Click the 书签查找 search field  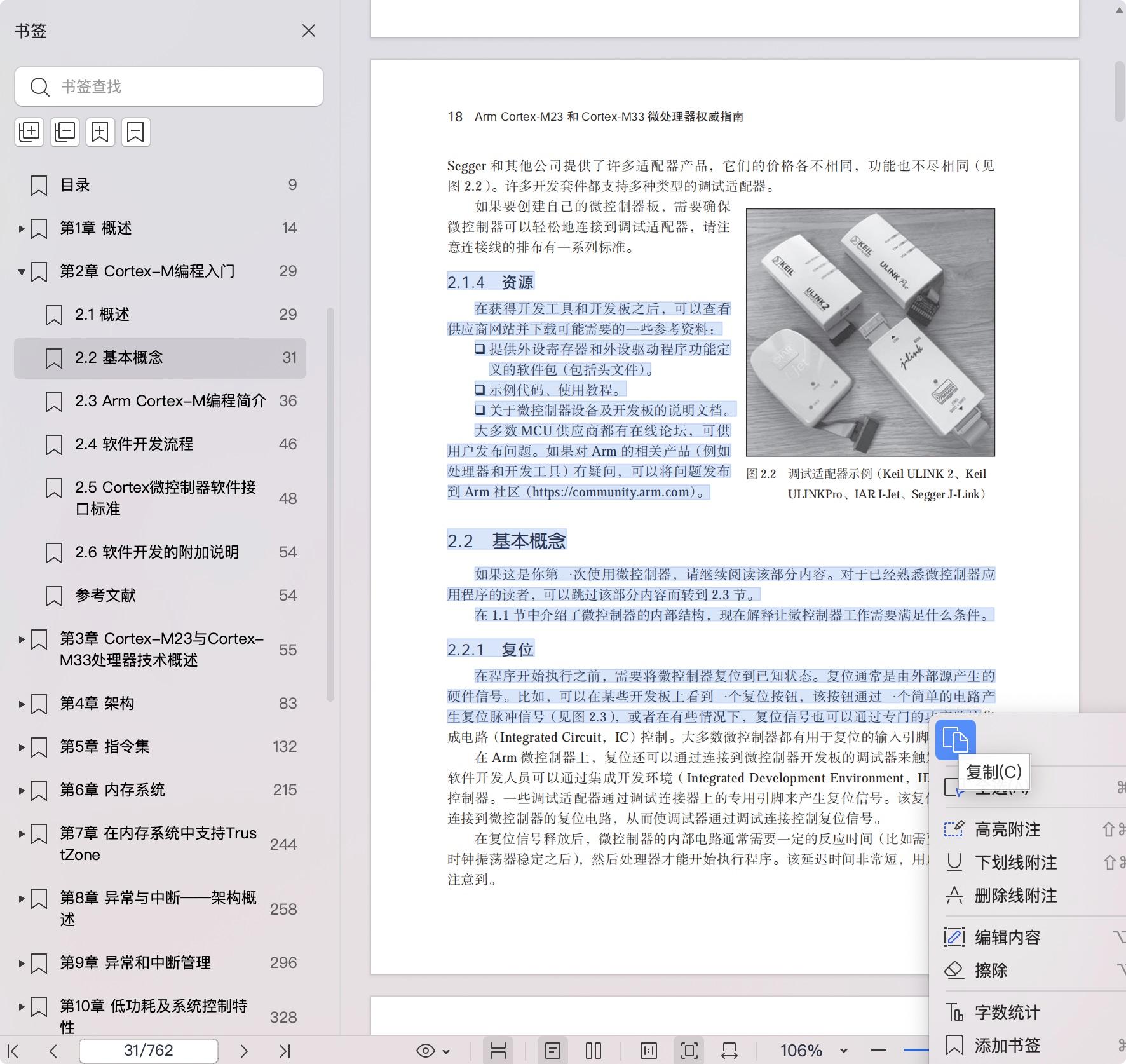pyautogui.click(x=169, y=86)
